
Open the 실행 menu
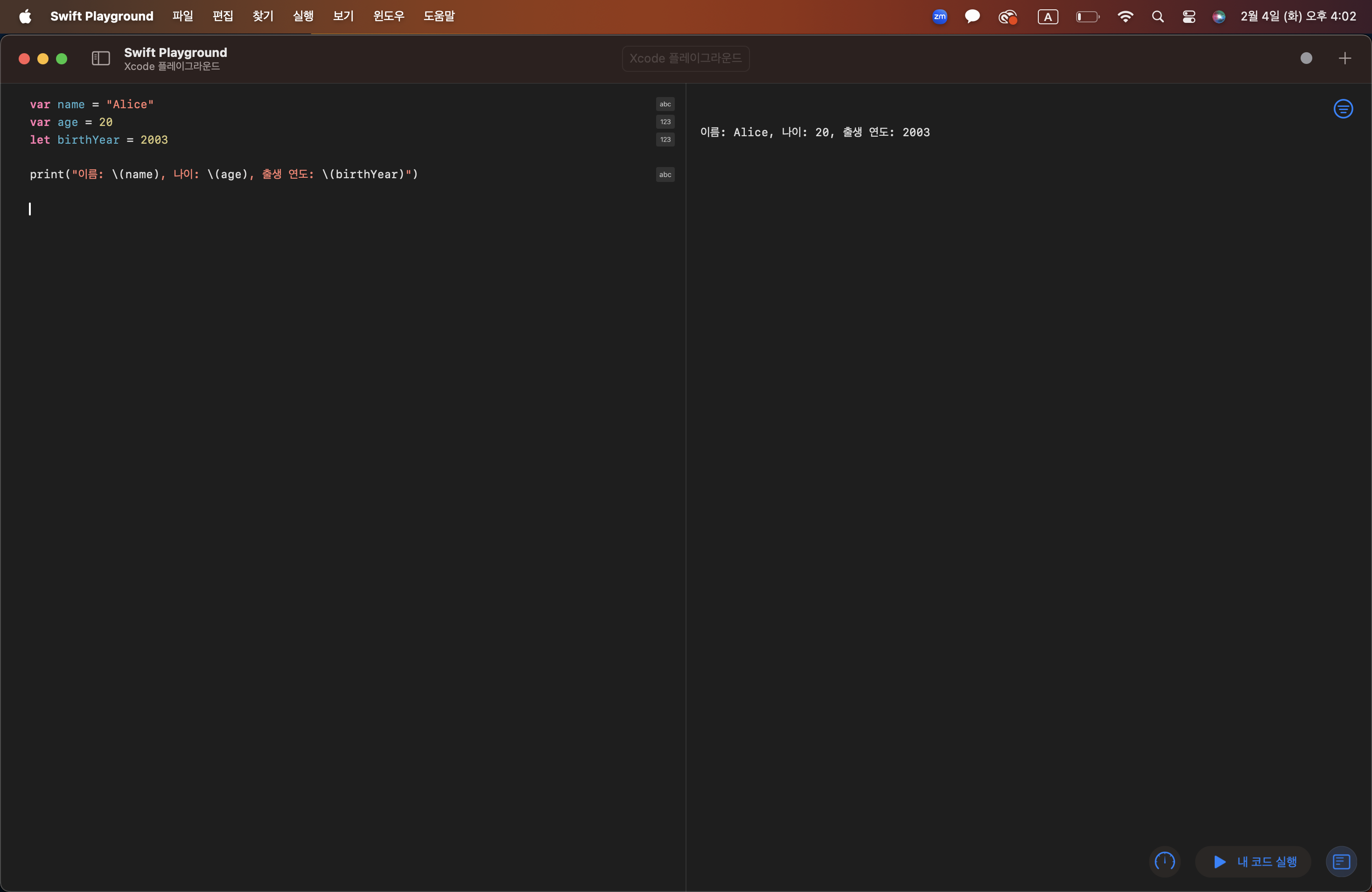coord(303,16)
